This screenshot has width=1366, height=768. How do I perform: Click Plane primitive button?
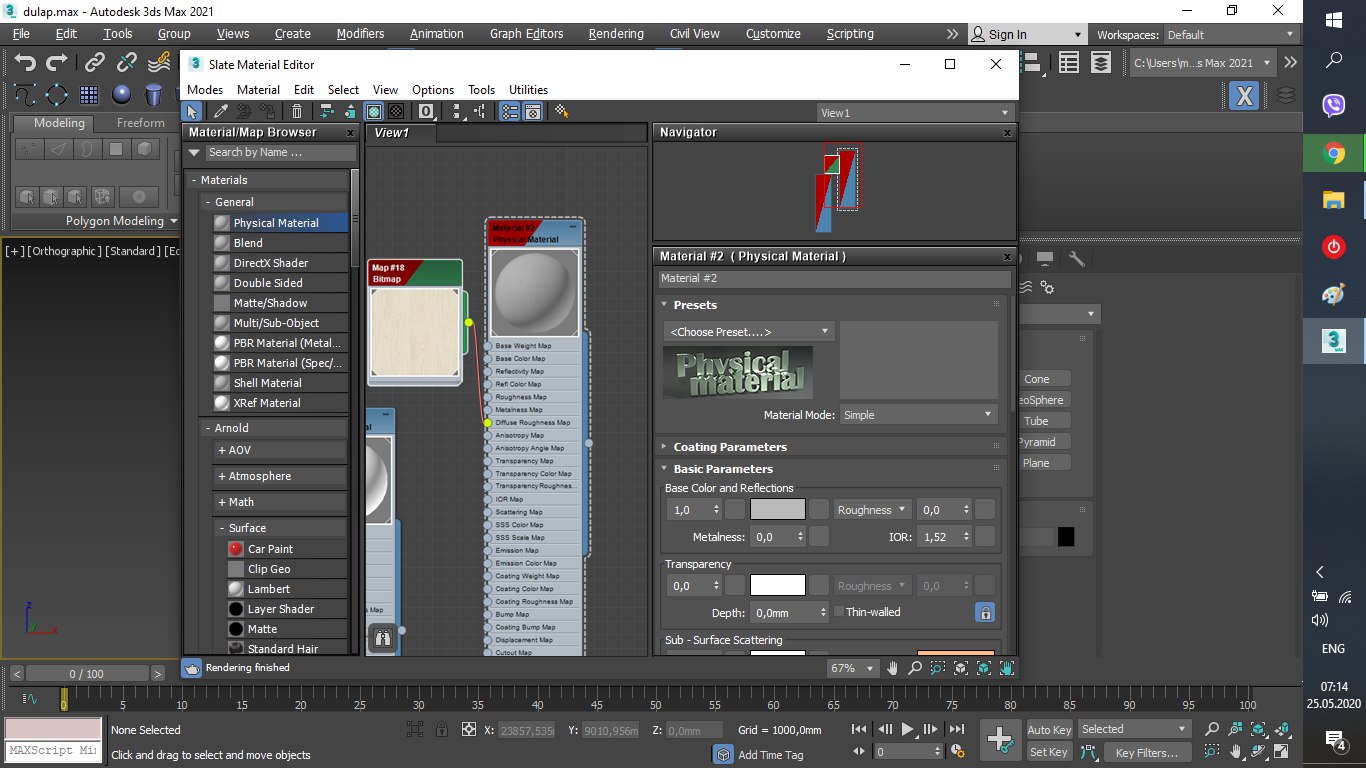tap(1036, 463)
